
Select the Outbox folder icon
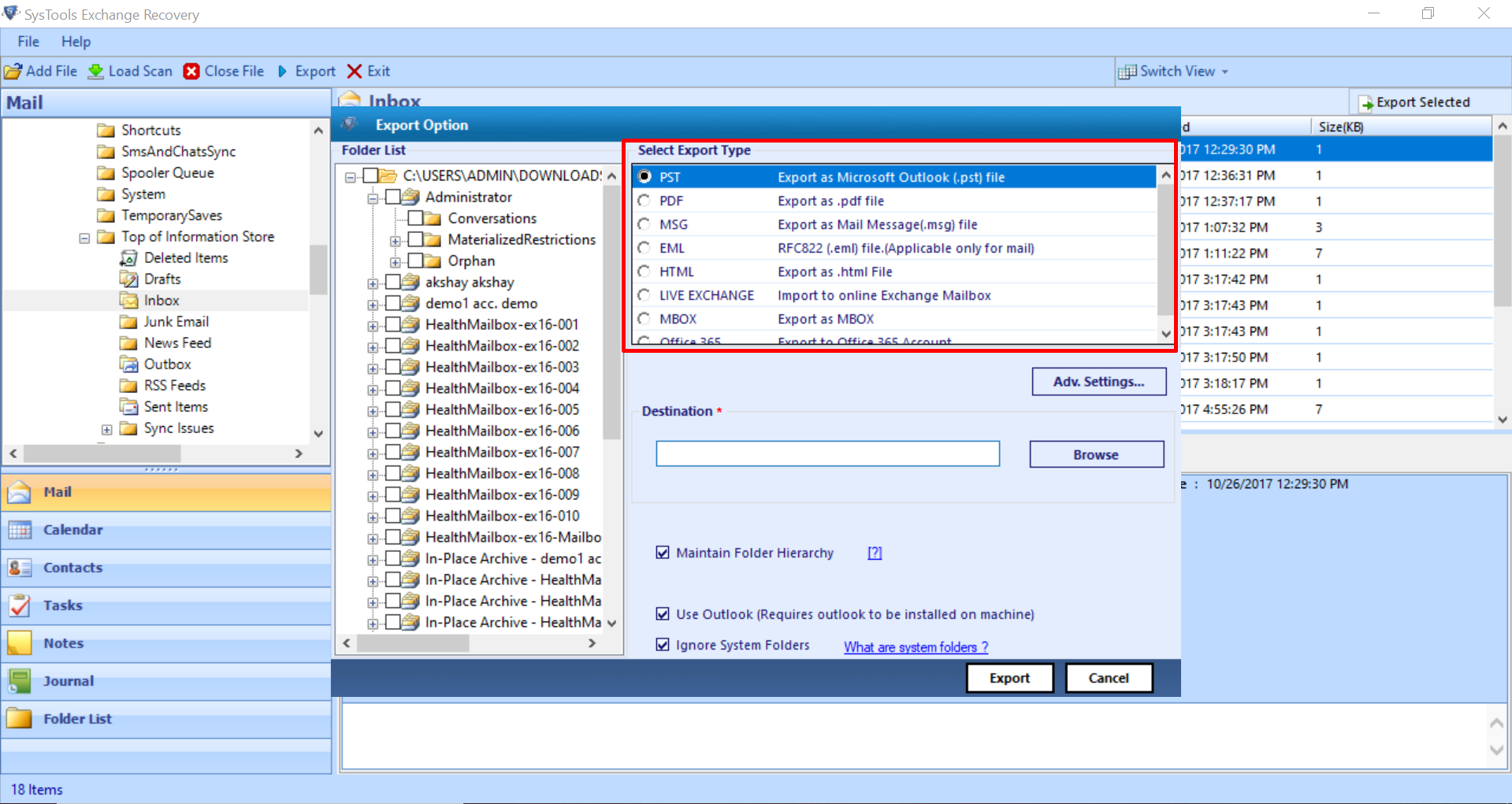(x=128, y=365)
